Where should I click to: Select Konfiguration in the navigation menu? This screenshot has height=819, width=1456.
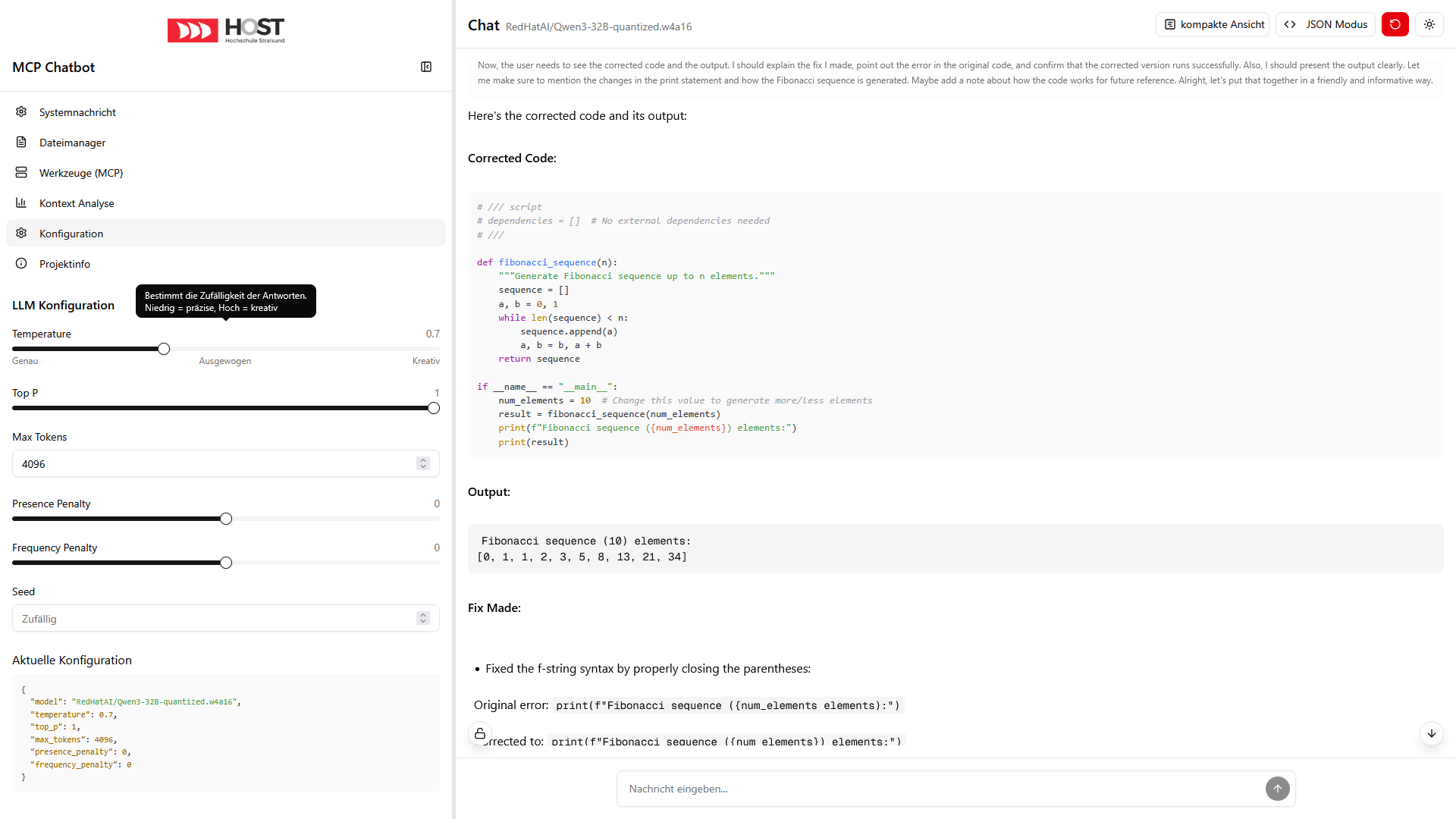coord(71,234)
